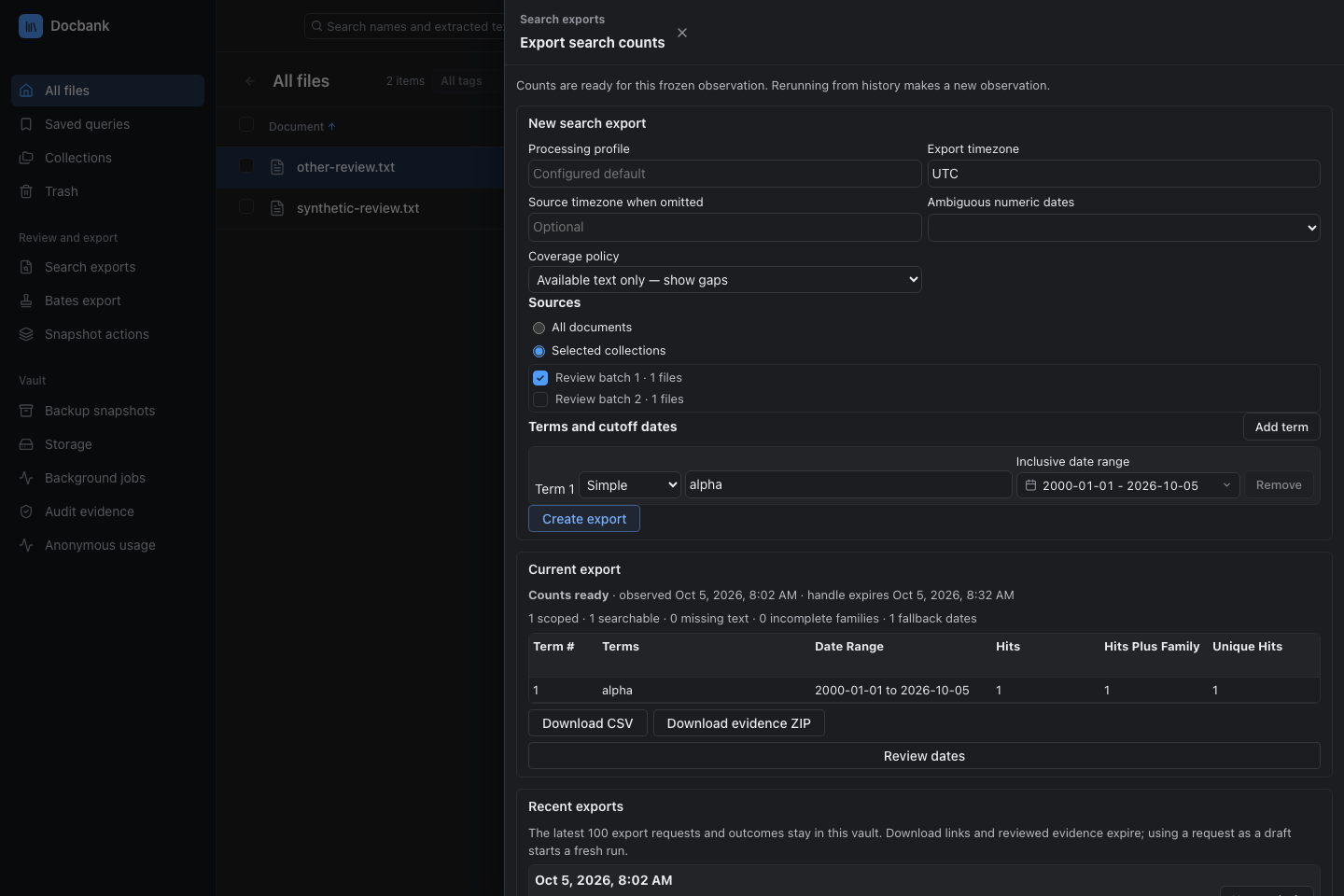Click the back arrow beside All files
This screenshot has height=896, width=1344.
click(249, 81)
